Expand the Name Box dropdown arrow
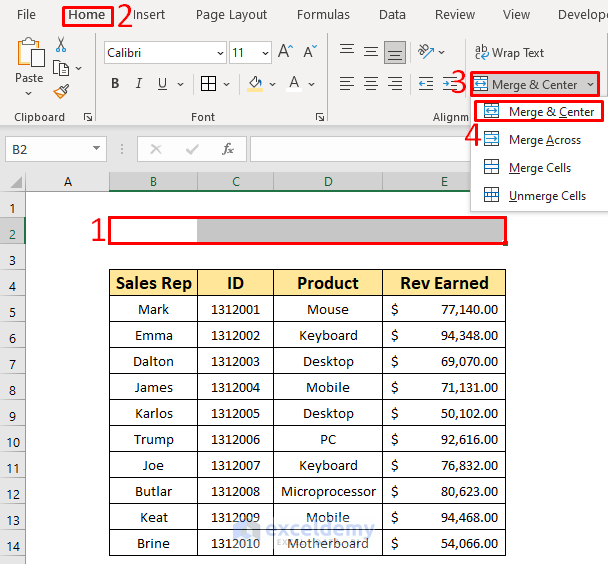This screenshot has height=564, width=608. [96, 149]
